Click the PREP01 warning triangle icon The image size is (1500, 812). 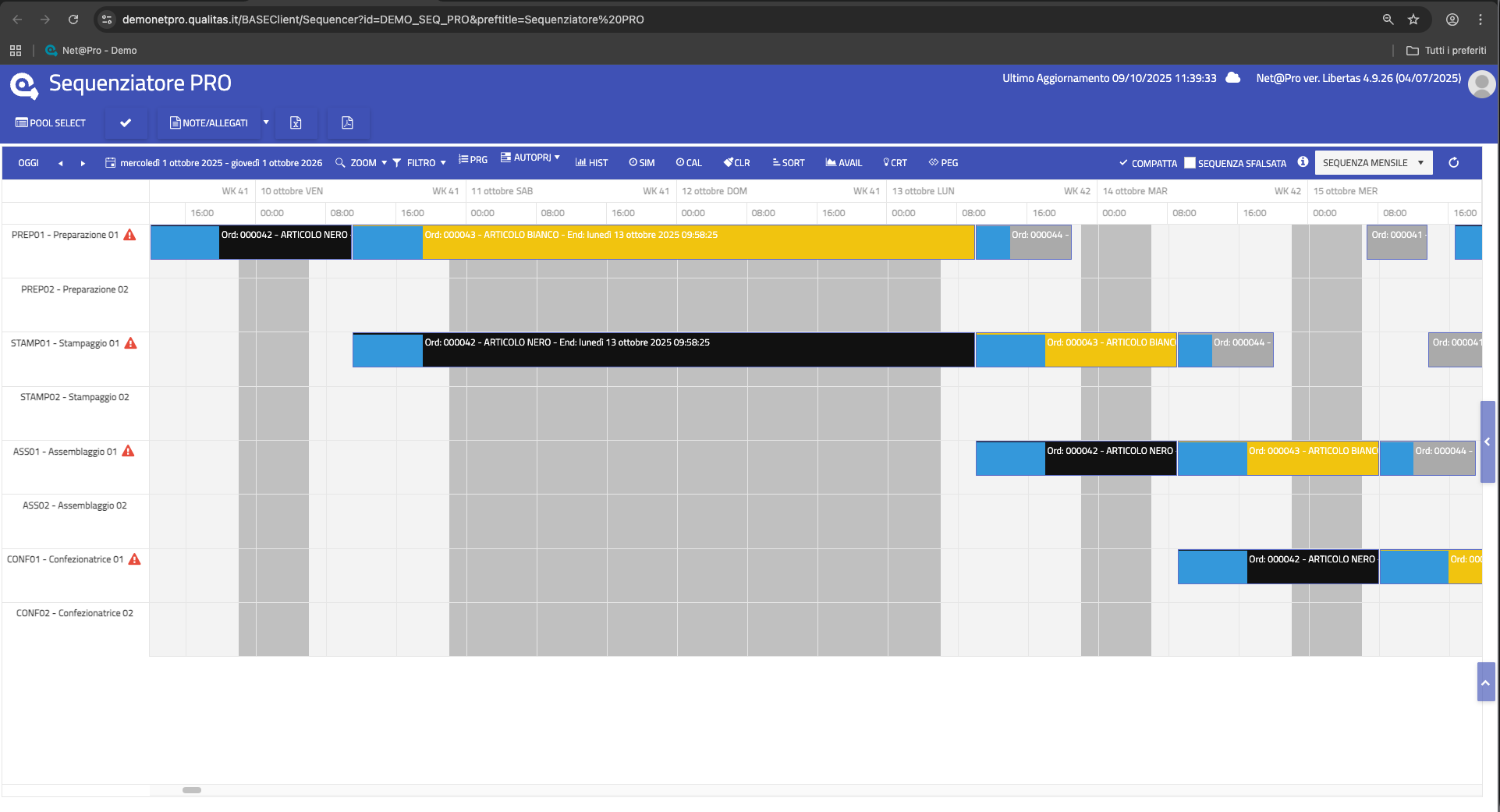click(x=130, y=235)
